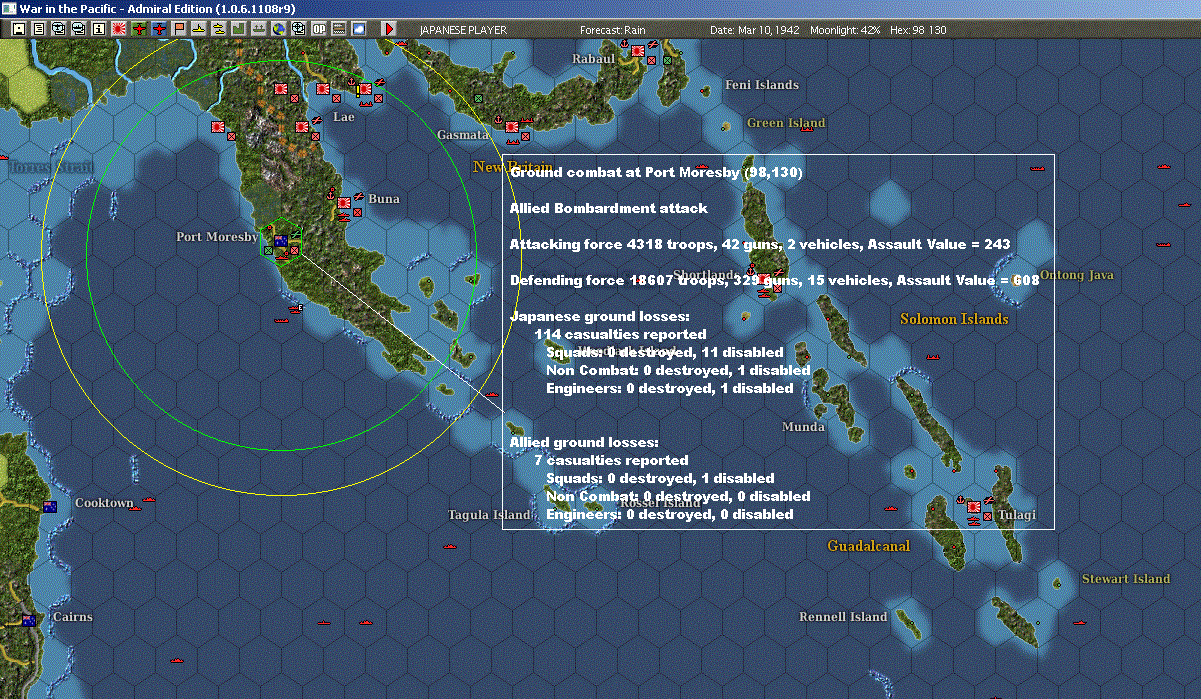Screen dimensions: 1201x699
Task: Click the two yellow ships toolbar icon
Action: (219, 29)
